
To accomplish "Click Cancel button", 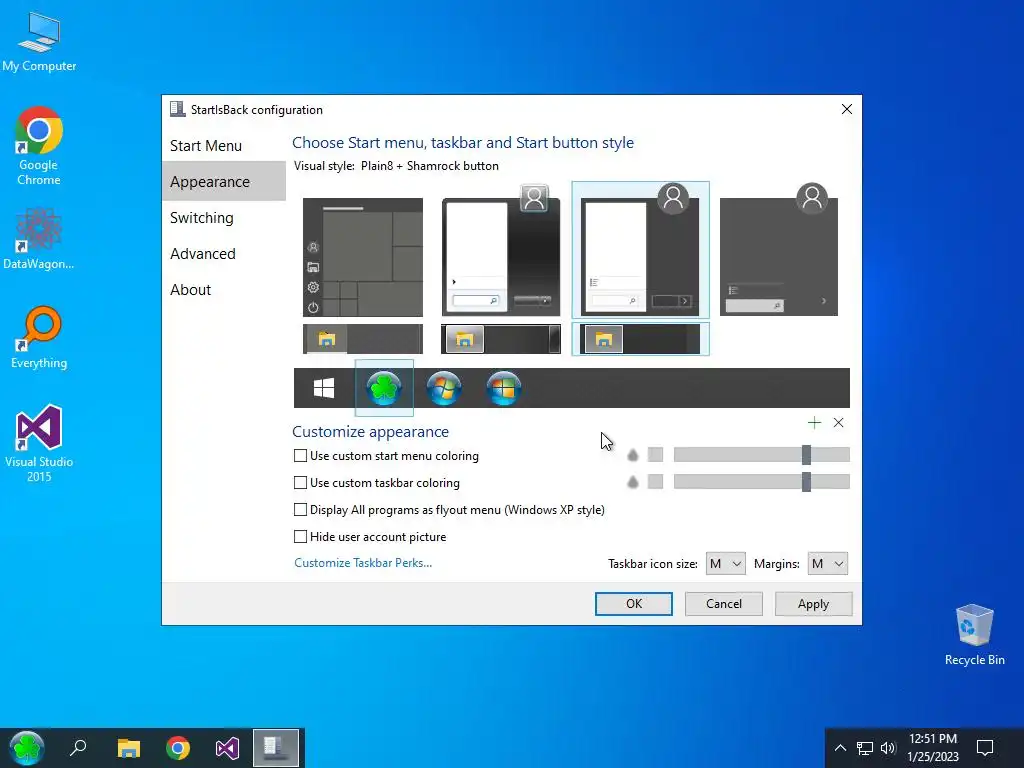I will [724, 604].
